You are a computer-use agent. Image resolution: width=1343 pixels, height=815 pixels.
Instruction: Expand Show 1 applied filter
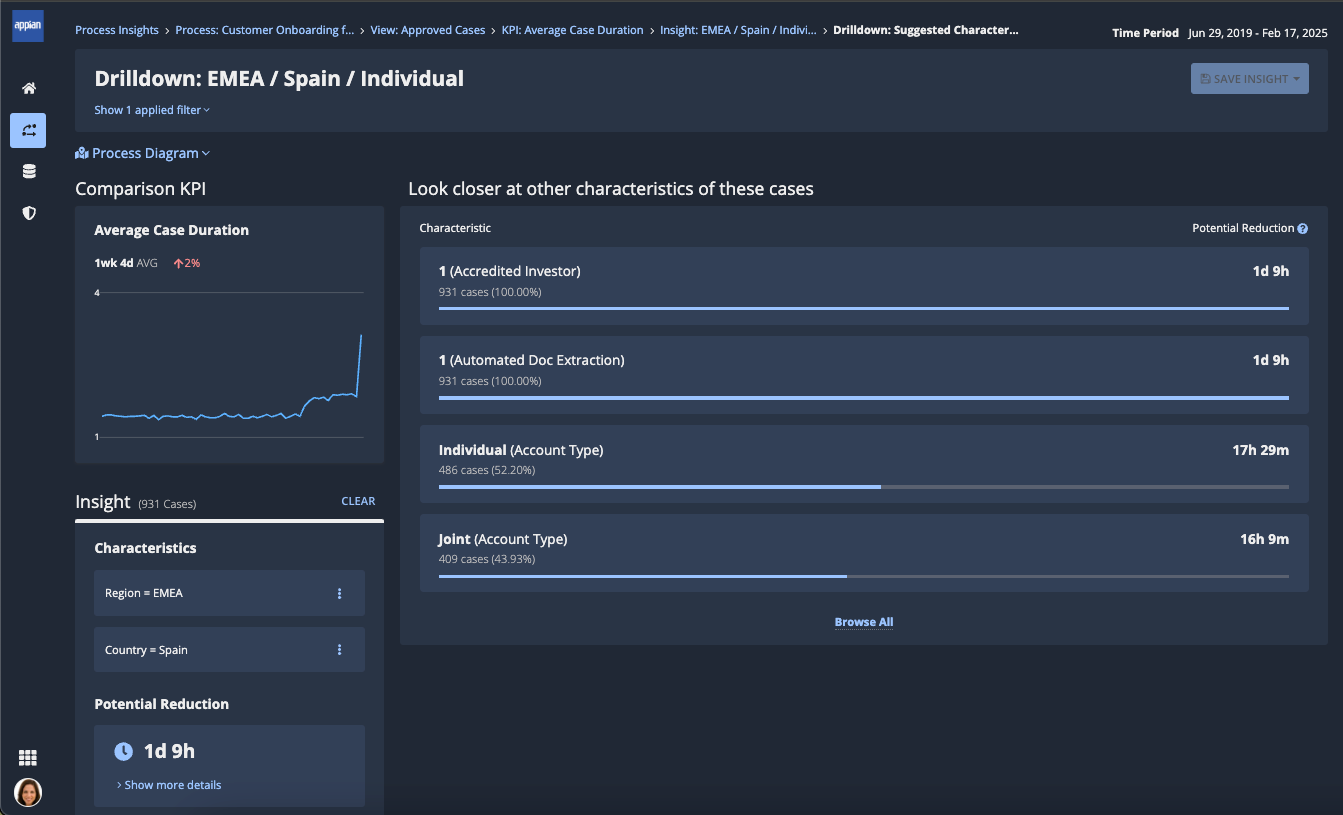pyautogui.click(x=152, y=110)
